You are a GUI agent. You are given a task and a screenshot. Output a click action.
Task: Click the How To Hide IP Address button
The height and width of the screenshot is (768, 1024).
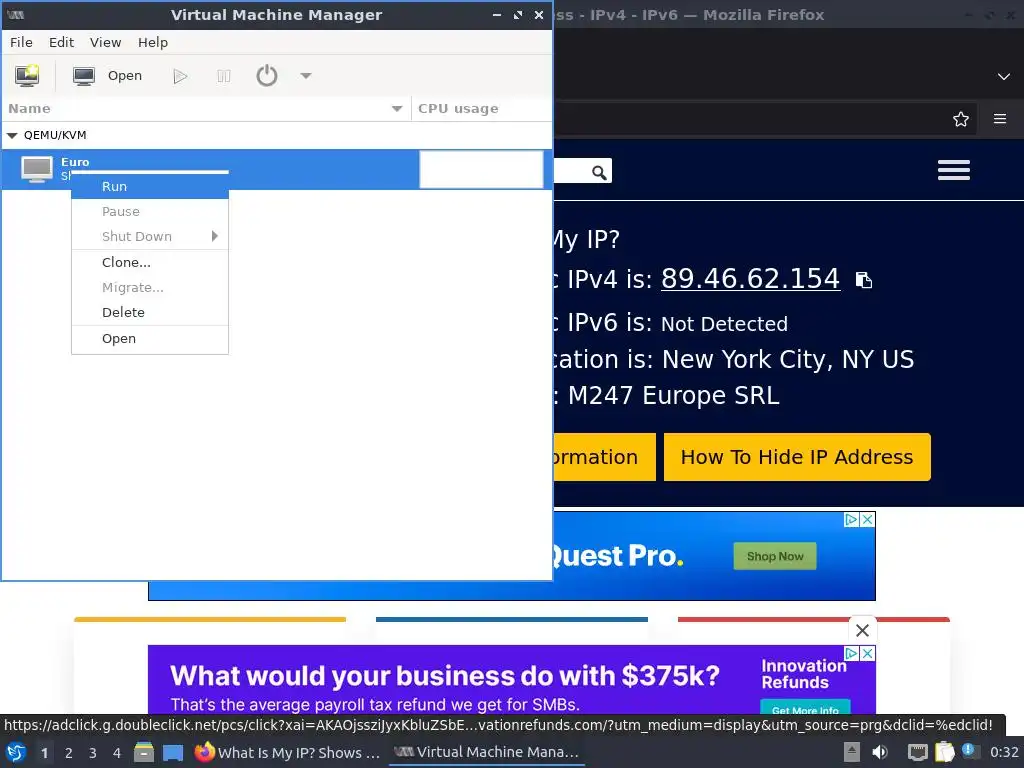[797, 457]
